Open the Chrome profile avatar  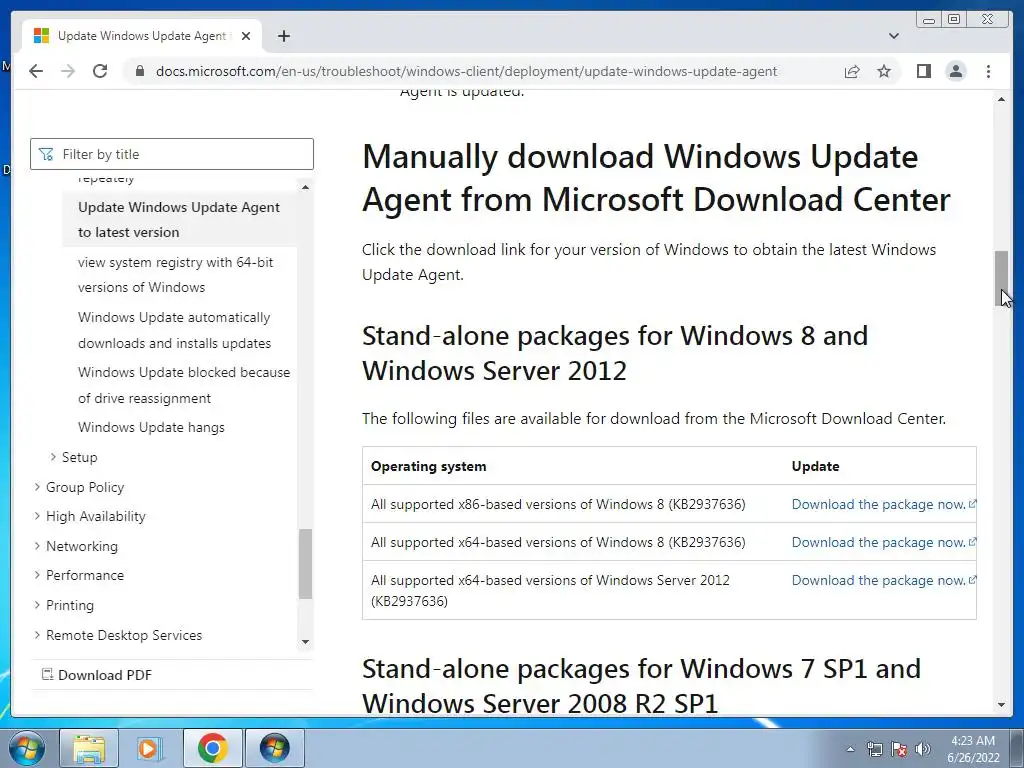pyautogui.click(x=955, y=71)
